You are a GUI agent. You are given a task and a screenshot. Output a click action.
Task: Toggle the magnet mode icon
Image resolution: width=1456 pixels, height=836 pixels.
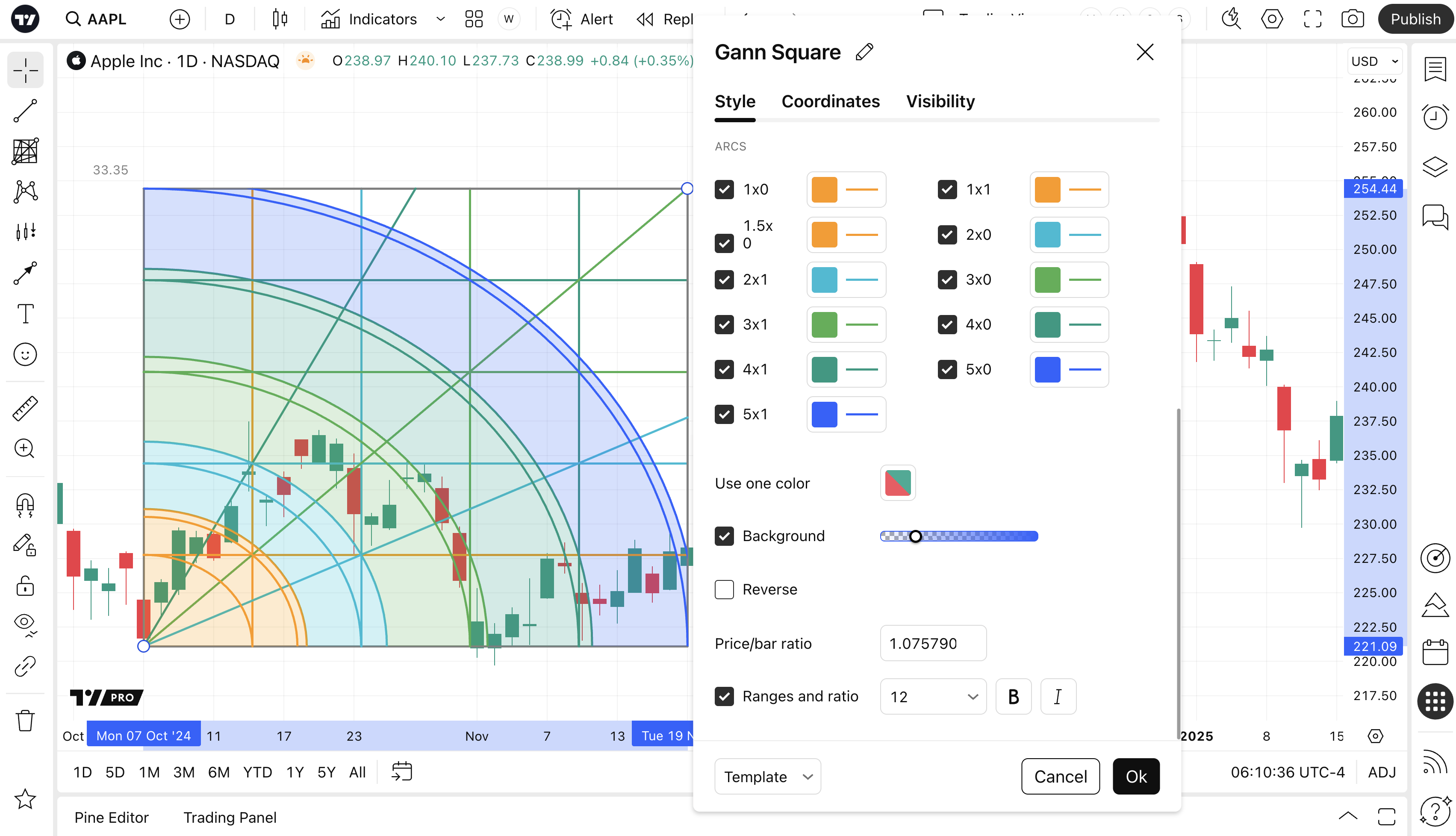click(x=25, y=505)
